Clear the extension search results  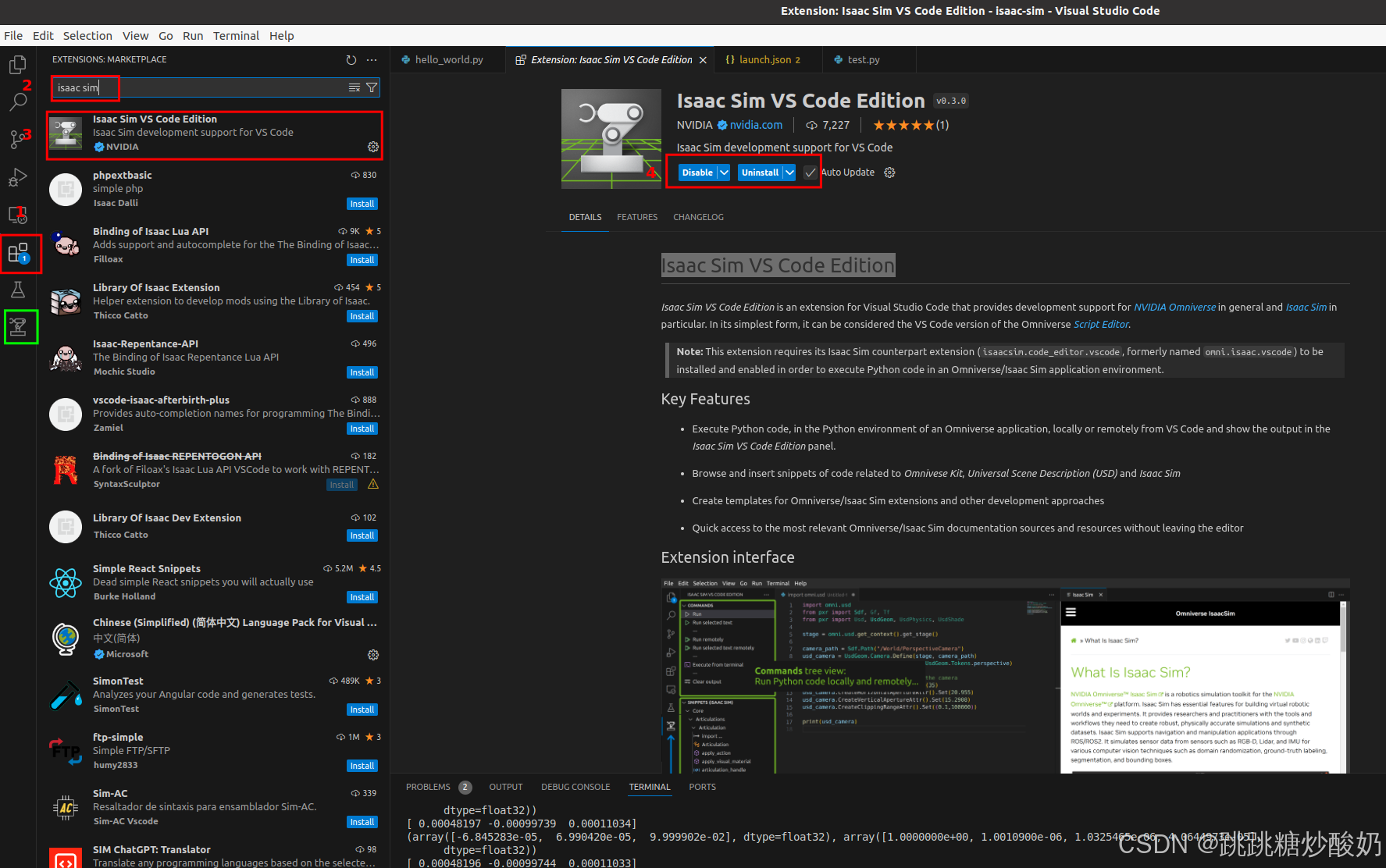click(x=354, y=87)
